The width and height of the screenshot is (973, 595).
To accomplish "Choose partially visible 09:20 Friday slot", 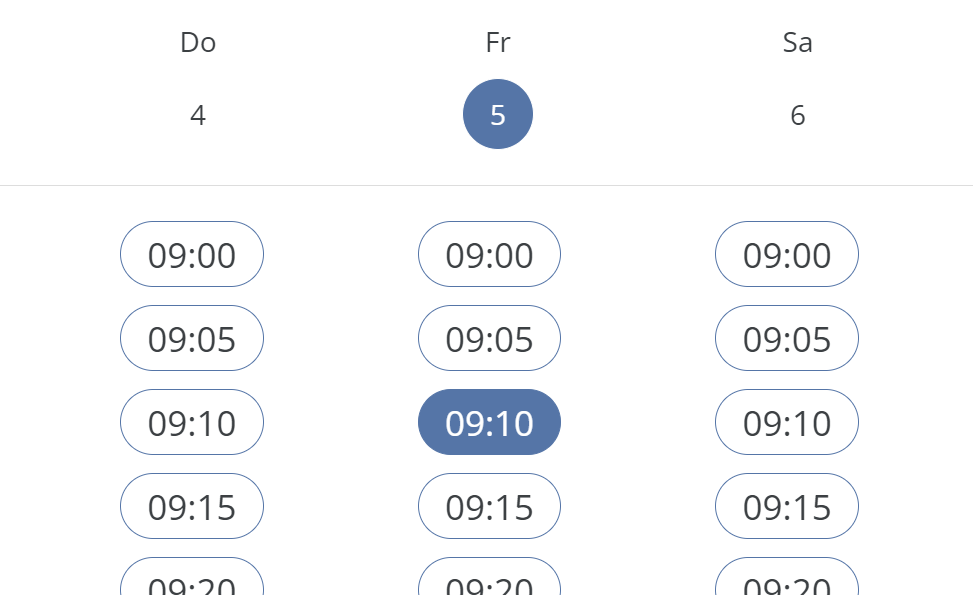I will [489, 579].
